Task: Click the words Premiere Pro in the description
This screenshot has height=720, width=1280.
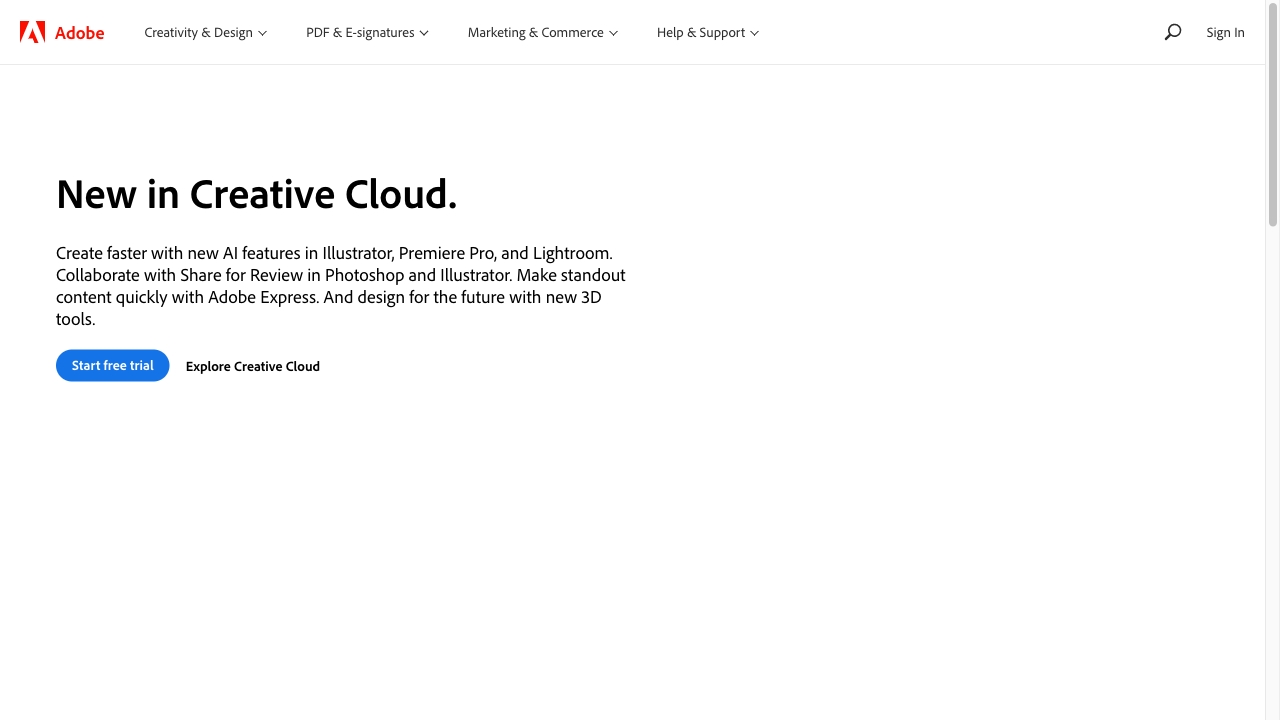Action: point(446,253)
